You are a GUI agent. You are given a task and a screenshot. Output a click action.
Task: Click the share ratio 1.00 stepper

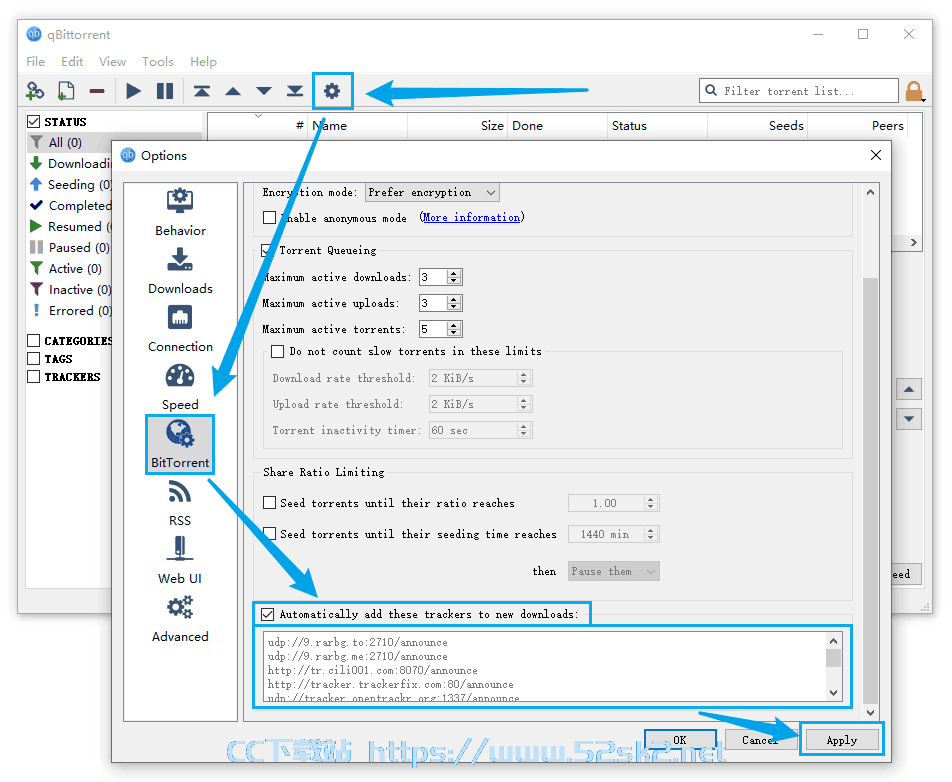pos(651,503)
